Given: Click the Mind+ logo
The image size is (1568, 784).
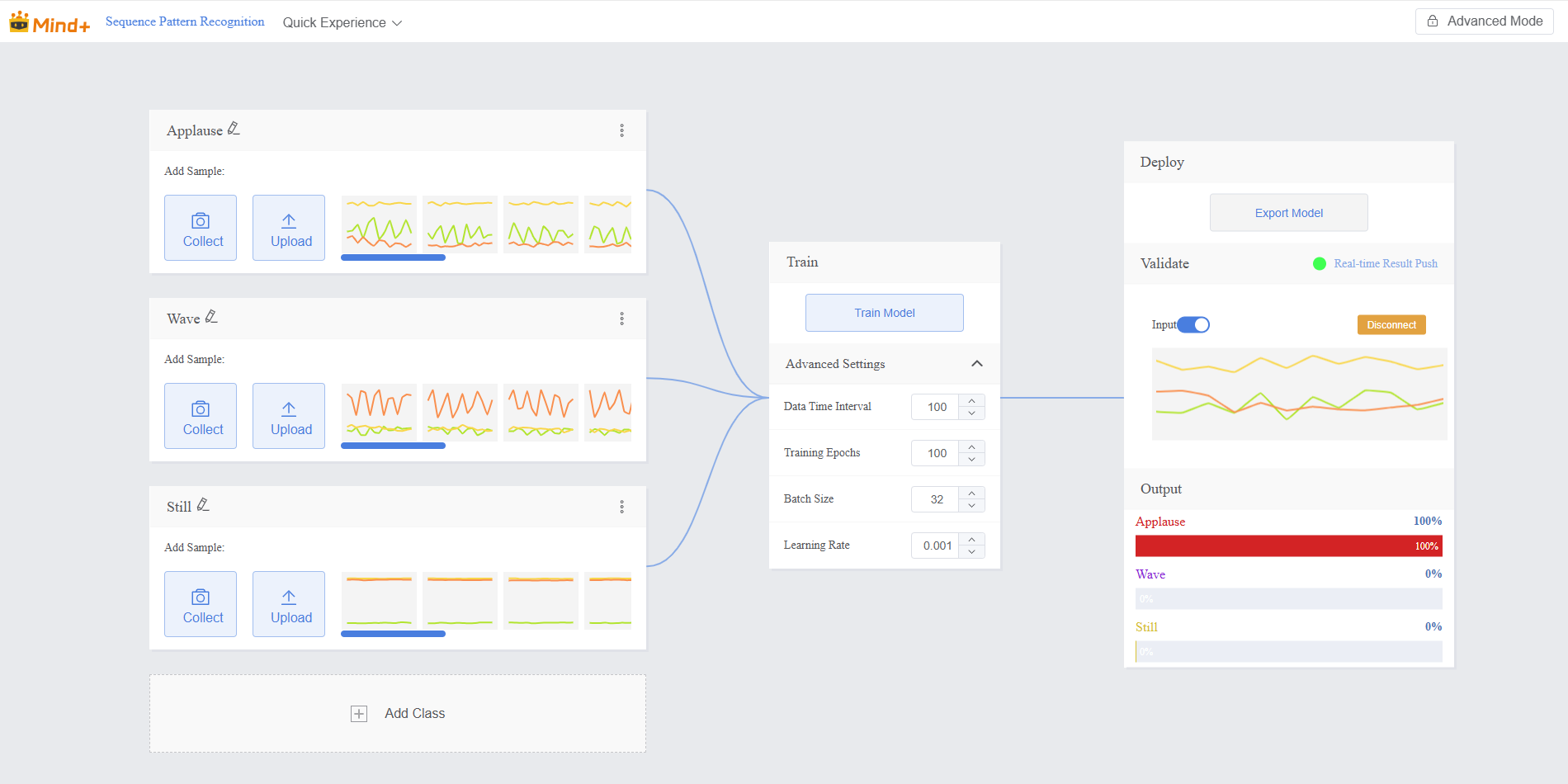Looking at the screenshot, I should 50,22.
